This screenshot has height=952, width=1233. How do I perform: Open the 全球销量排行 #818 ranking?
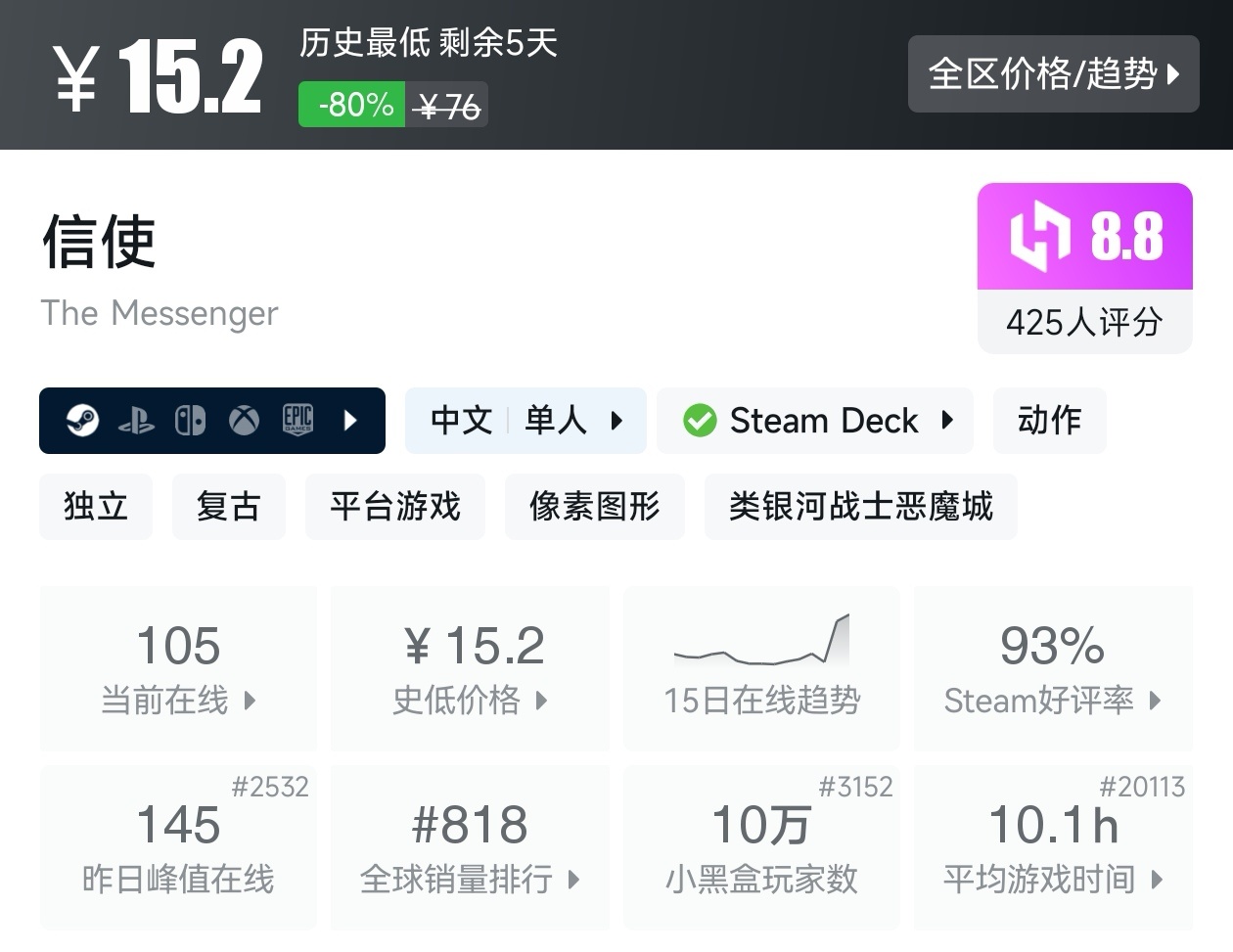[x=470, y=847]
